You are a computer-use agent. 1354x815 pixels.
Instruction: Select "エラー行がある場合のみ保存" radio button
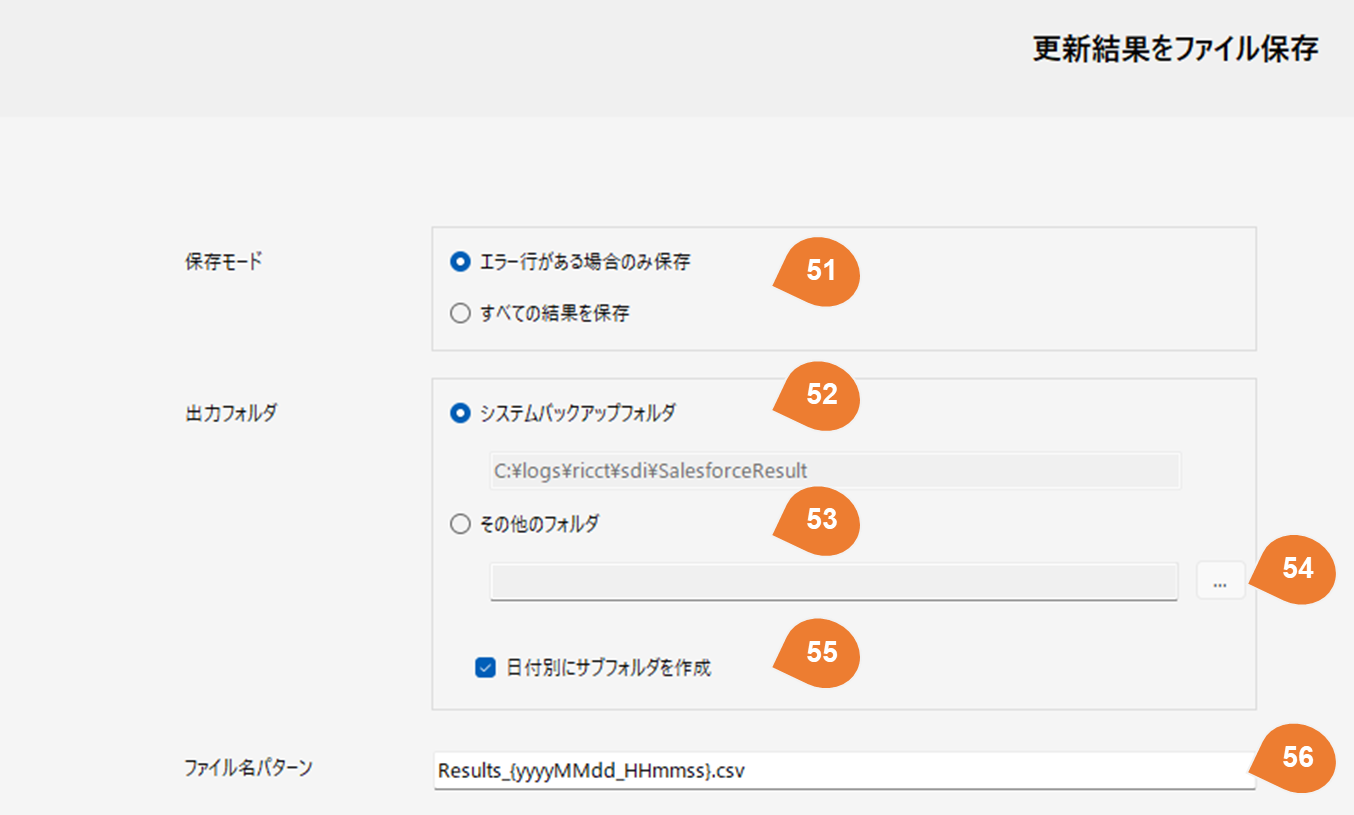click(460, 262)
